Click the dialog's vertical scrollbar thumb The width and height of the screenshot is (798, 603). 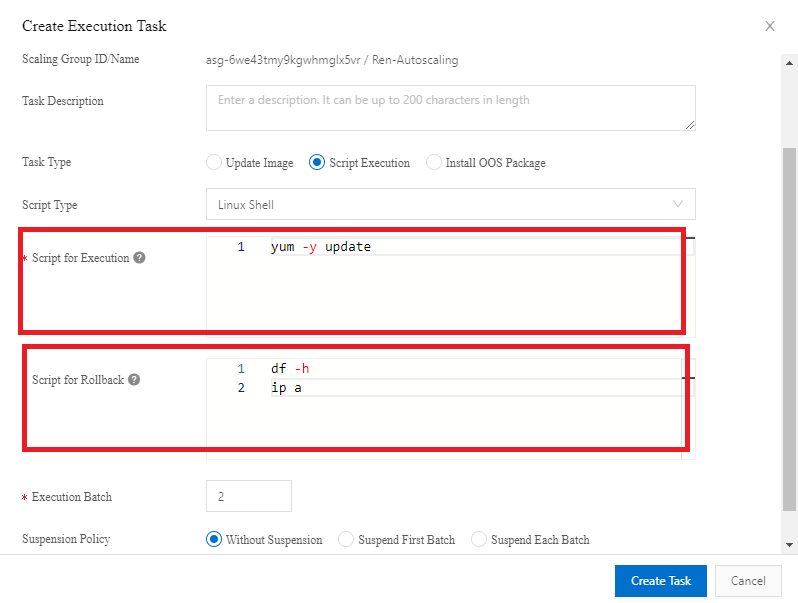click(790, 320)
